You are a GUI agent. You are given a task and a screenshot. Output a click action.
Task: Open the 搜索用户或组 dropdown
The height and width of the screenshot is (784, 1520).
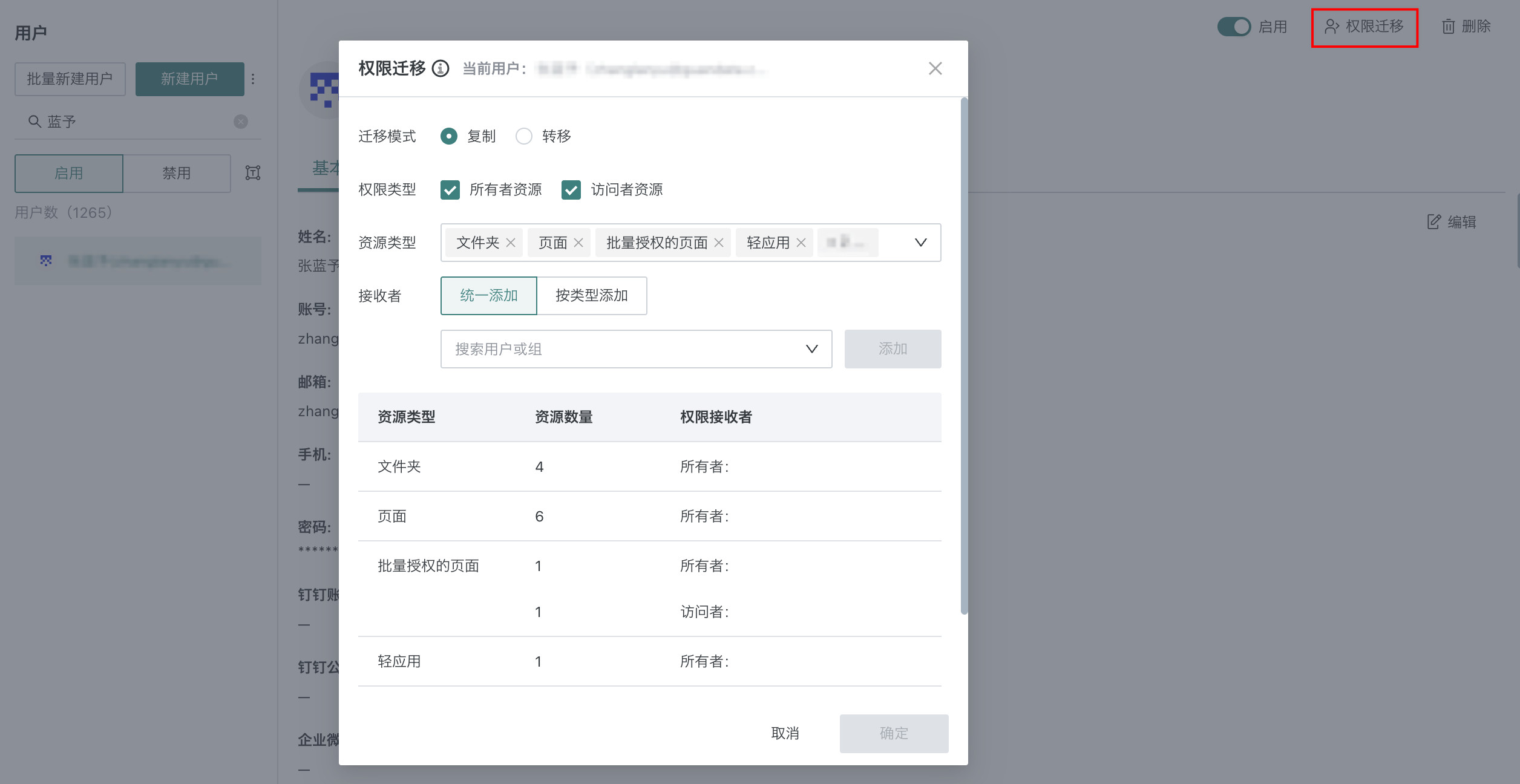click(x=811, y=349)
